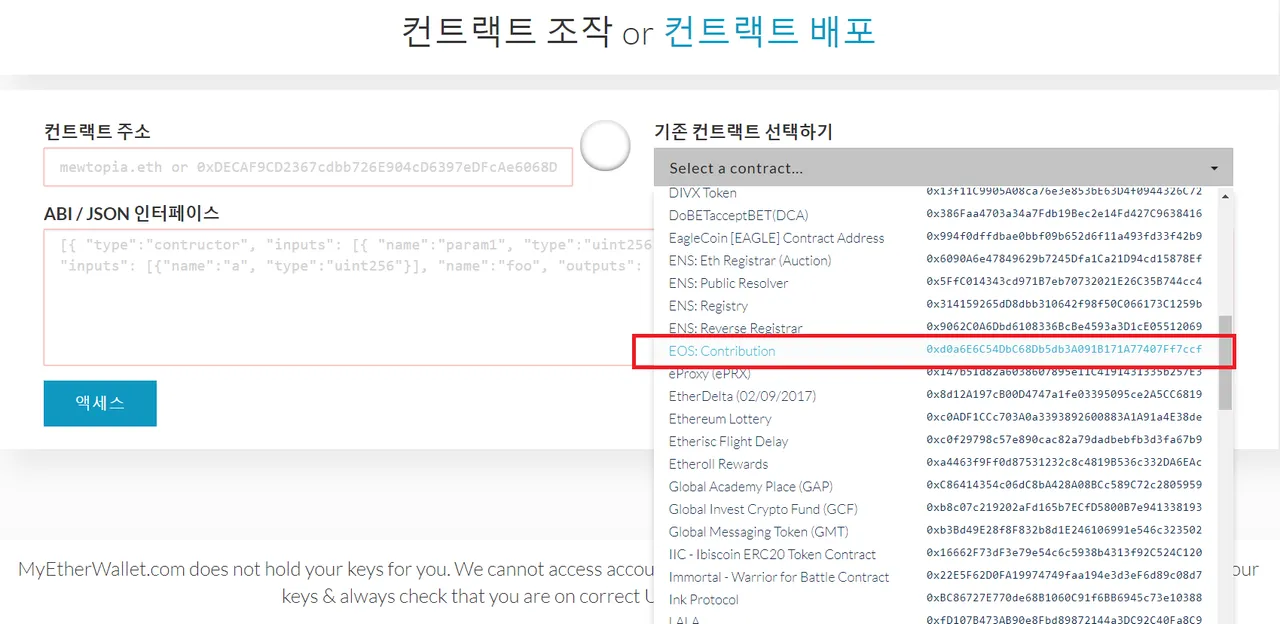
Task: Click address 0xd0a6E6C54DbC68Db5db3A091B171A77407Ff7ccf
Action: click(x=1064, y=350)
